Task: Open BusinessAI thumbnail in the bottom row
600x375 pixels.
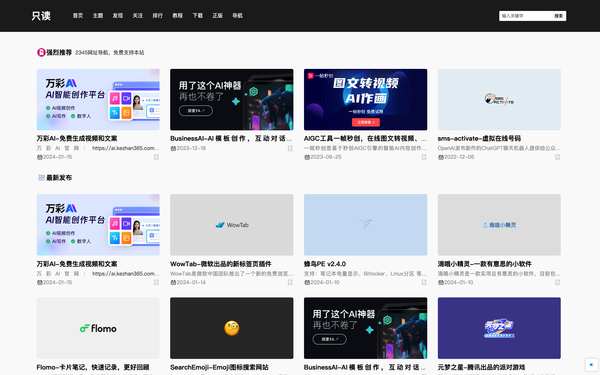Action: click(x=365, y=328)
